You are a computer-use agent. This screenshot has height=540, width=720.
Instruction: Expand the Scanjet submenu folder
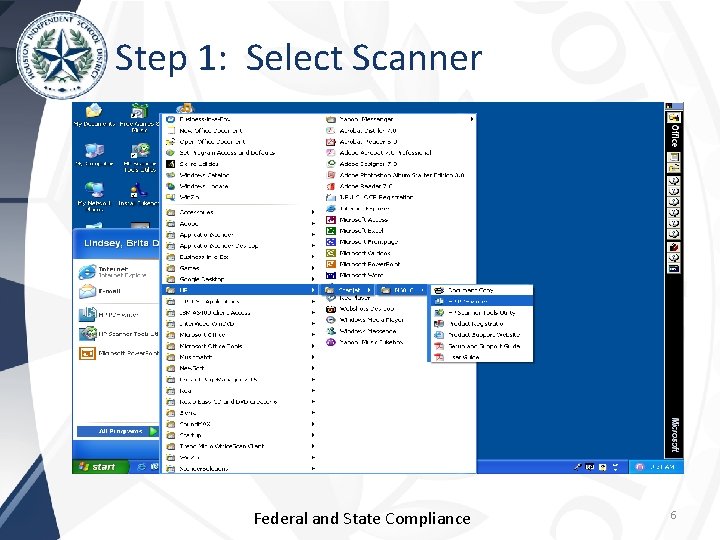(x=348, y=290)
